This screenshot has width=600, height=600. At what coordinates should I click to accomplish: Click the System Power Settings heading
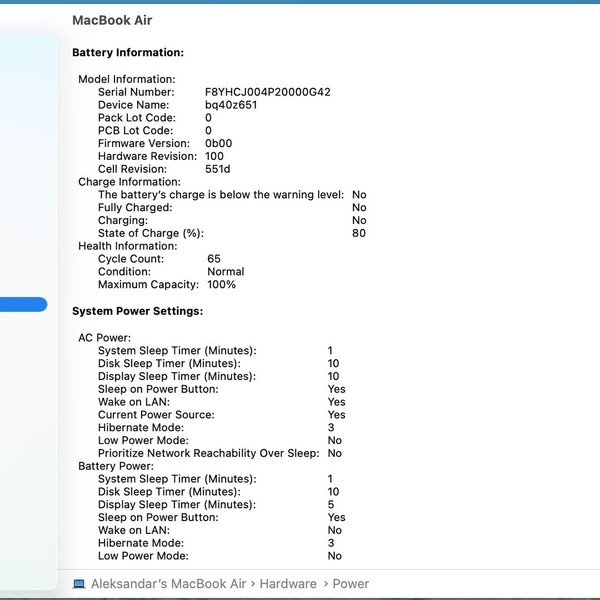[137, 311]
